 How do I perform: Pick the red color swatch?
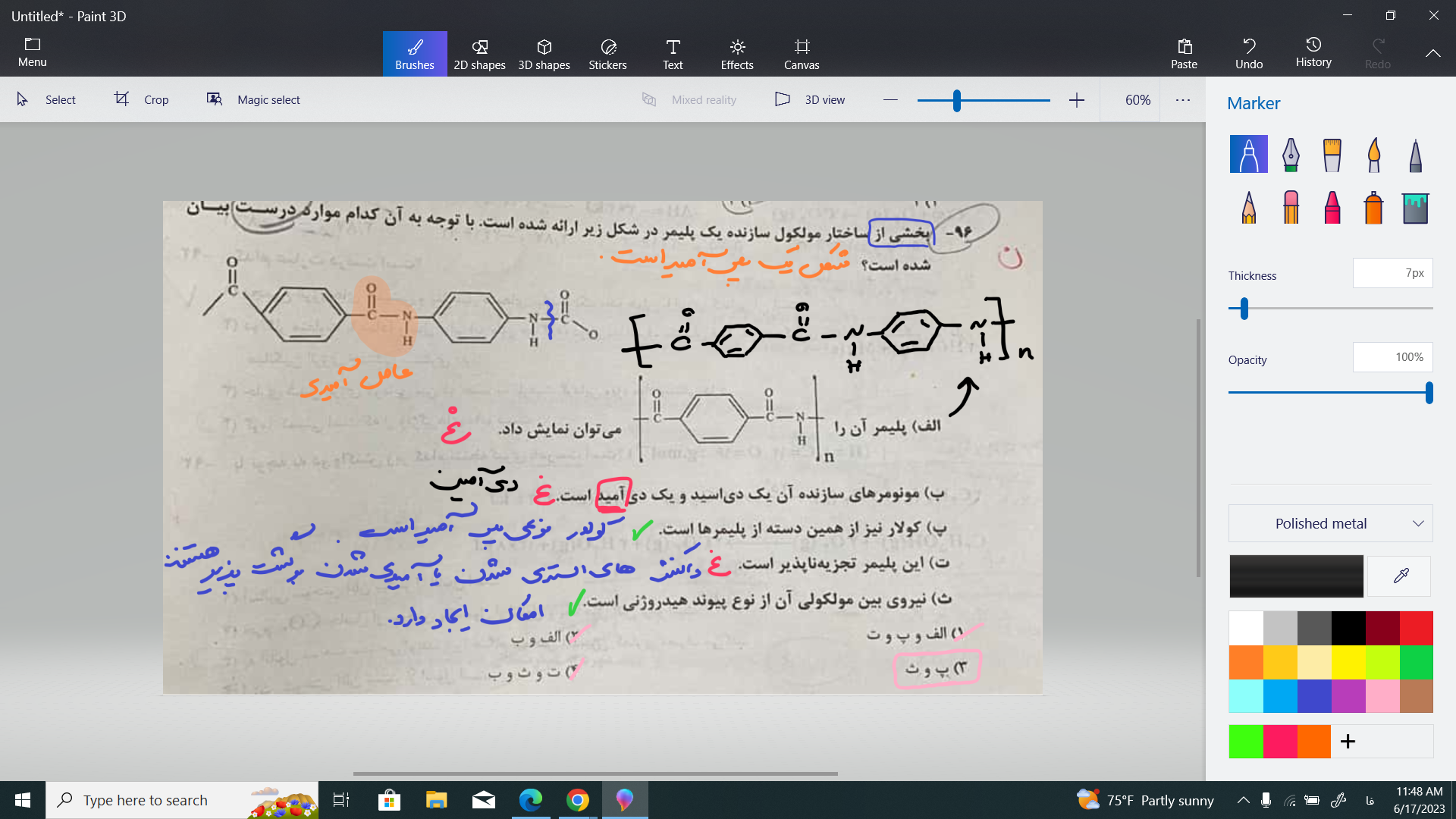click(x=1416, y=628)
